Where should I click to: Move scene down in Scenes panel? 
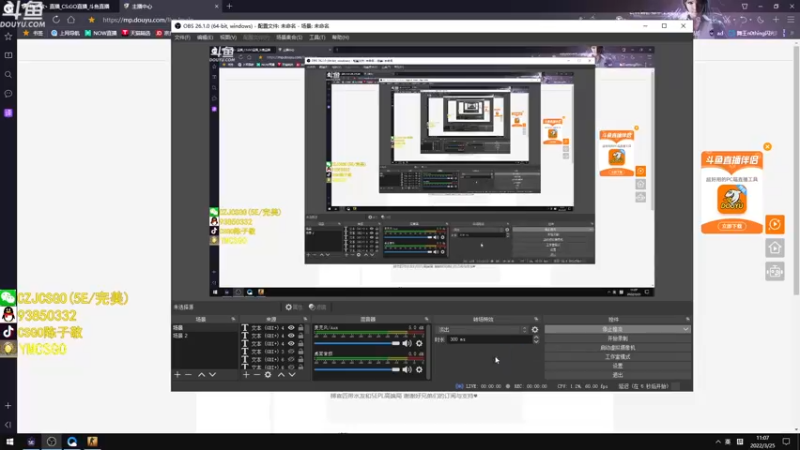212,375
